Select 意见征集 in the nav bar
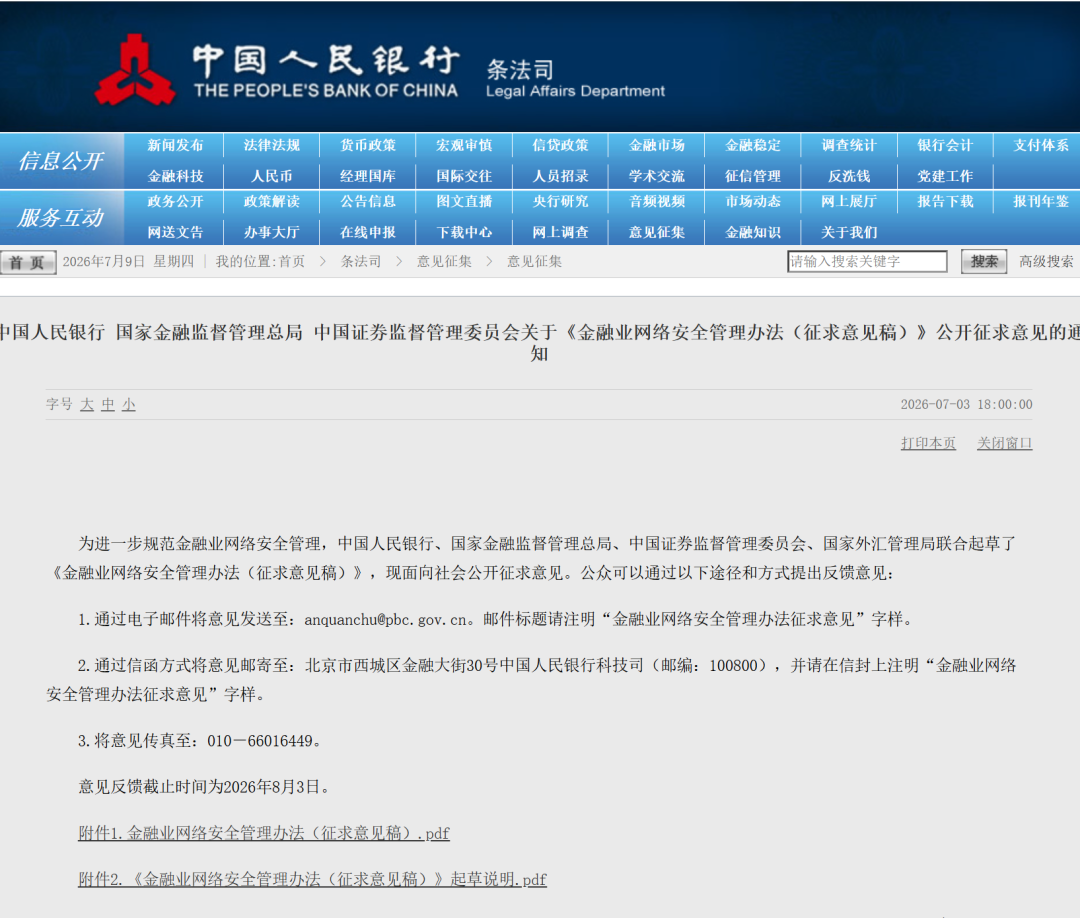The height and width of the screenshot is (918, 1080). (656, 233)
